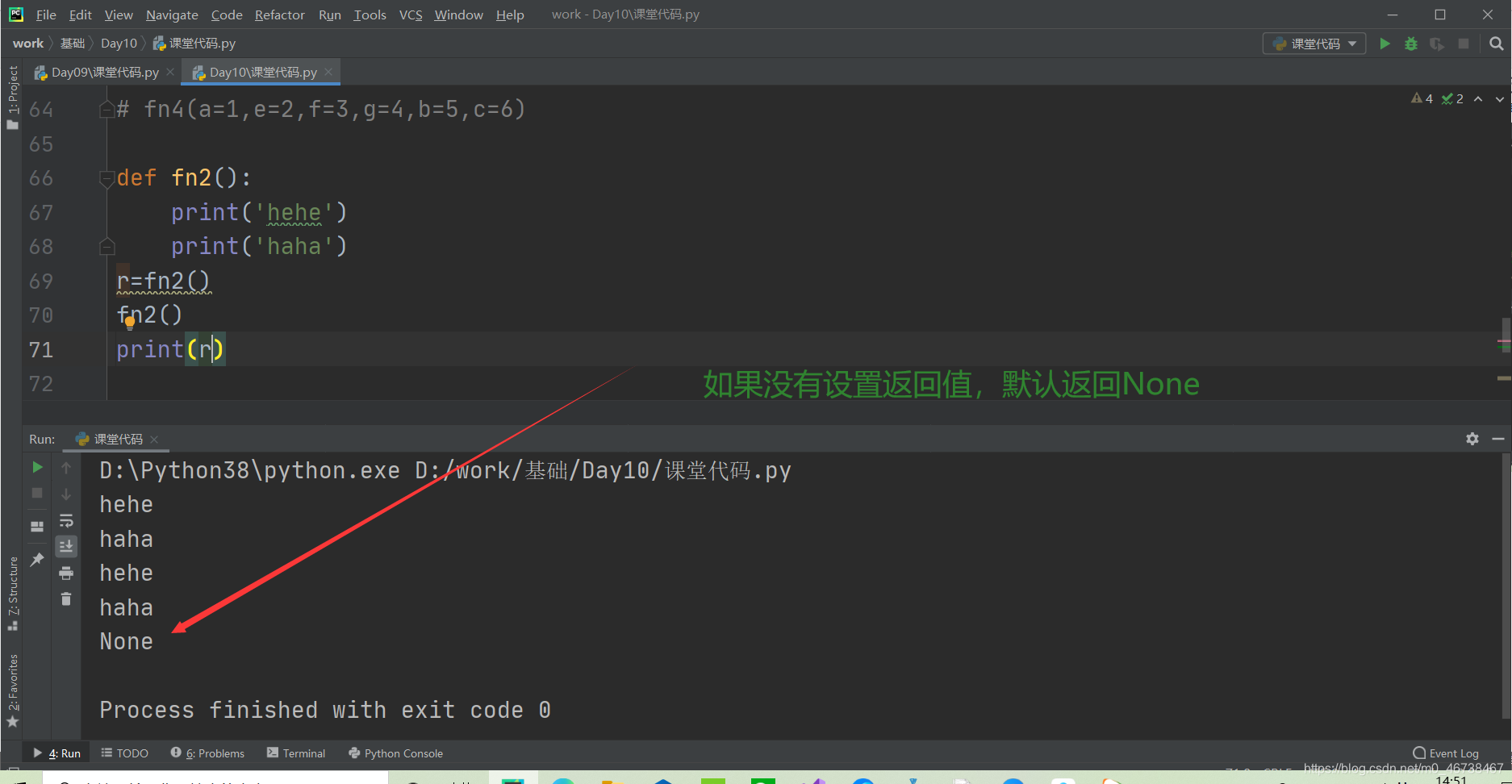Open the Structure tool window sidebar tab
This screenshot has height=784, width=1512.
coord(12,593)
